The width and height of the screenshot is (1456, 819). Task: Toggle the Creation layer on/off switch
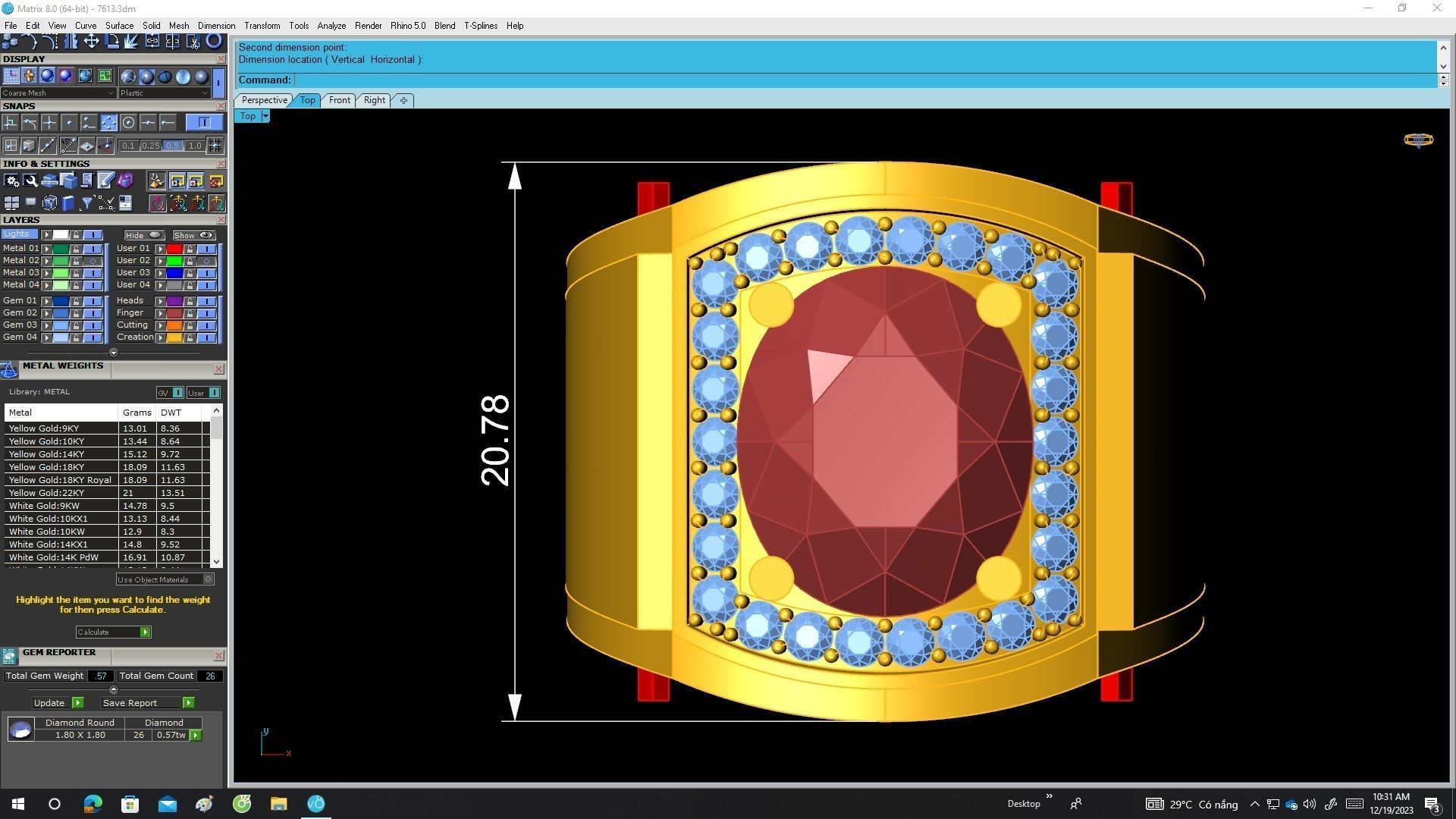[206, 337]
